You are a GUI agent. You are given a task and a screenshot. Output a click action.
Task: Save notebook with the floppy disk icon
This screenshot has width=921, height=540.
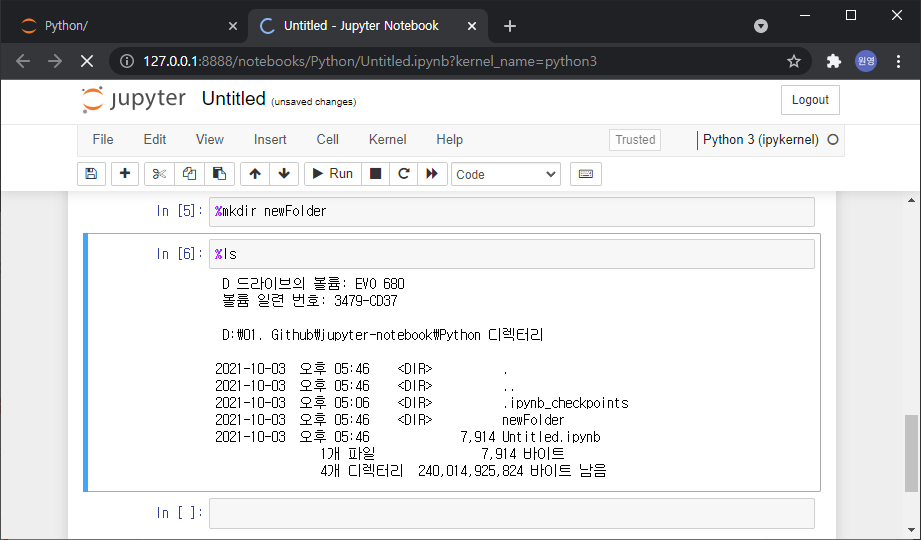pos(91,174)
